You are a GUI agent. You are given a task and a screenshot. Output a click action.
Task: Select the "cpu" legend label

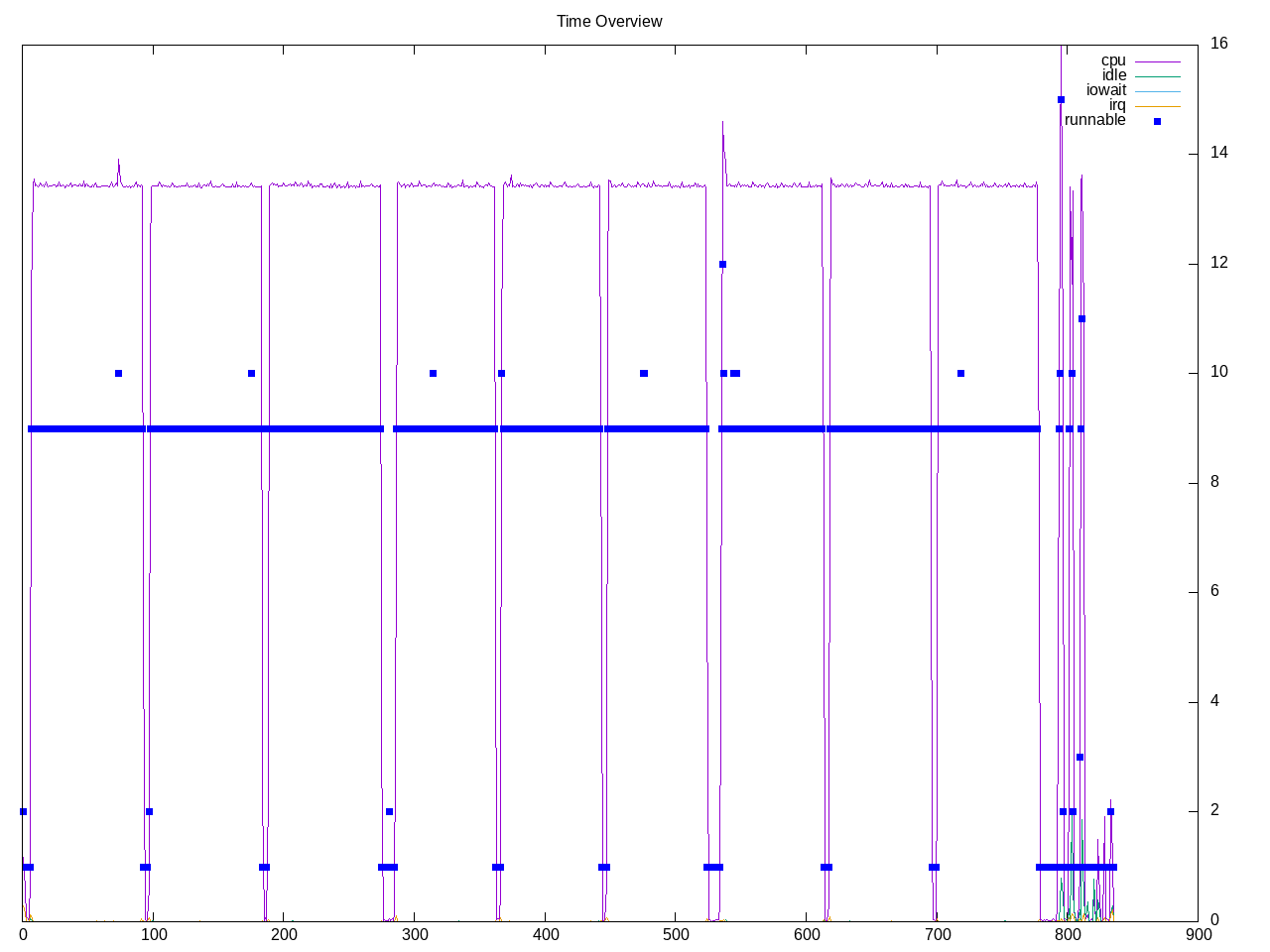pyautogui.click(x=1113, y=60)
